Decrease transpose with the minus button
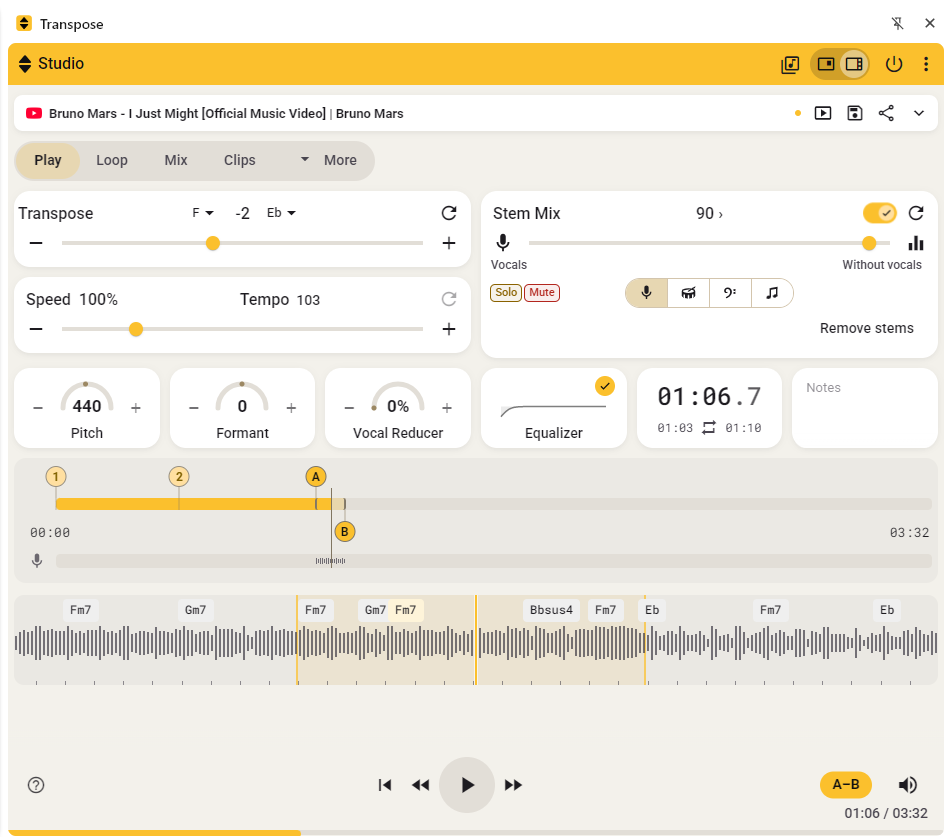Screen dimensions: 946x837 [x=36, y=243]
